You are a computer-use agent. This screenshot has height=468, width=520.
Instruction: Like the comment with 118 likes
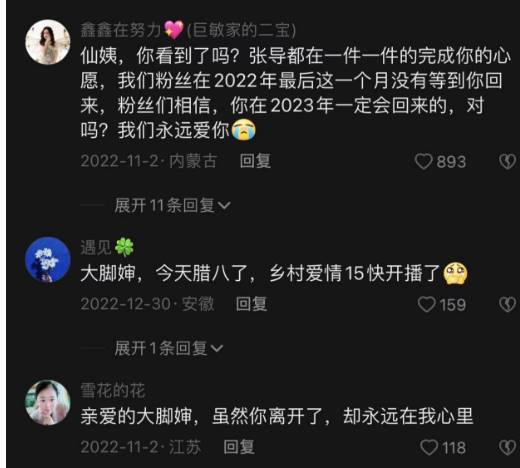tap(429, 447)
